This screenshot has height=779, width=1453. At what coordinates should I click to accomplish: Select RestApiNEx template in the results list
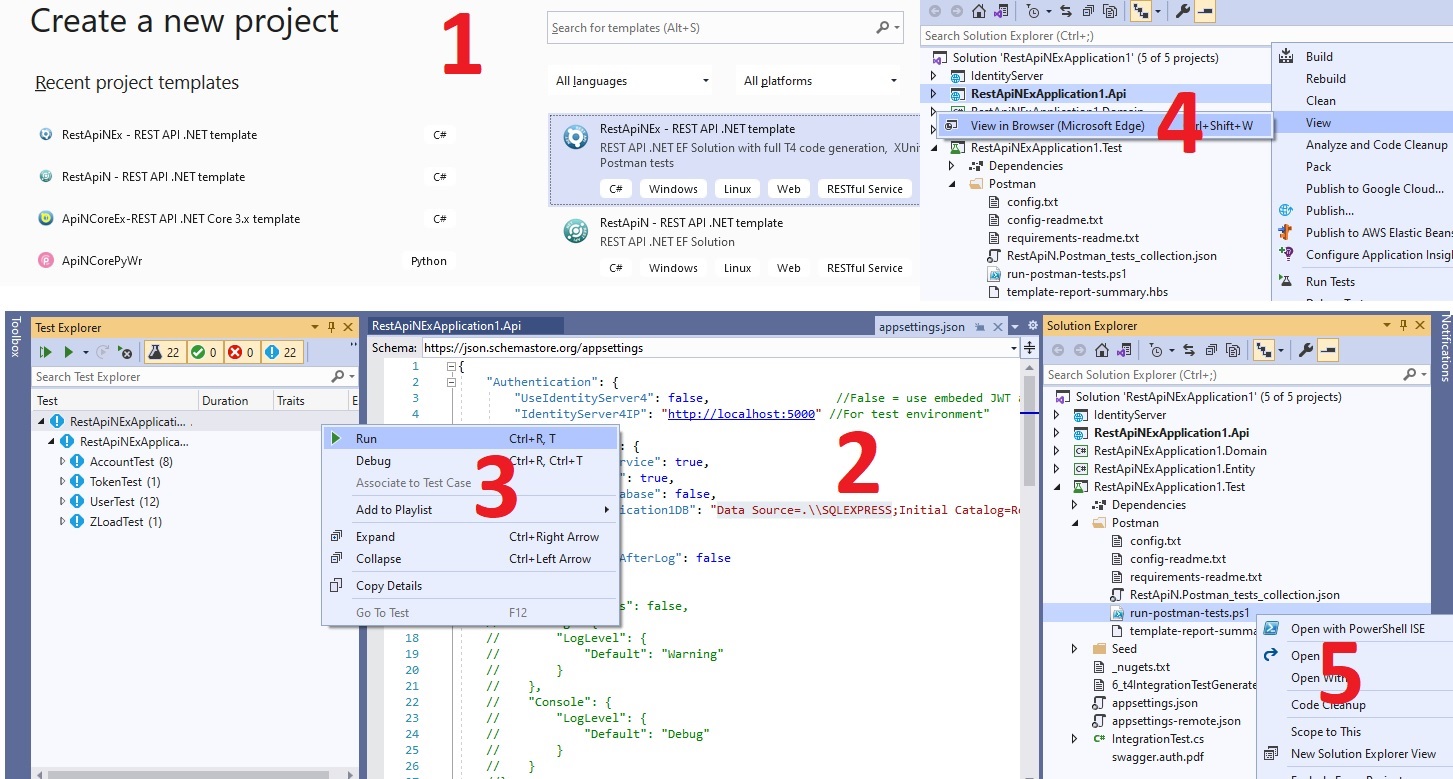[x=734, y=158]
